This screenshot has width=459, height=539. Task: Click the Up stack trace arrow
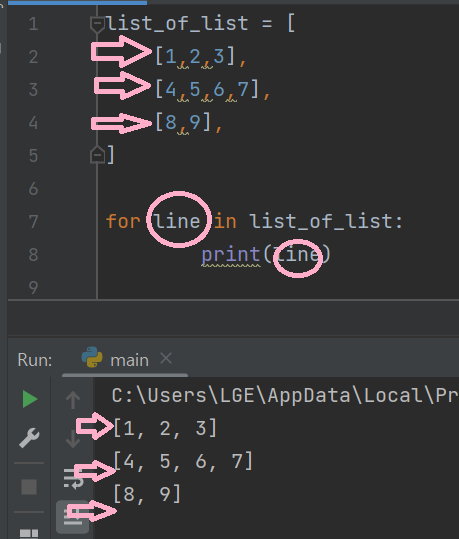tap(73, 400)
